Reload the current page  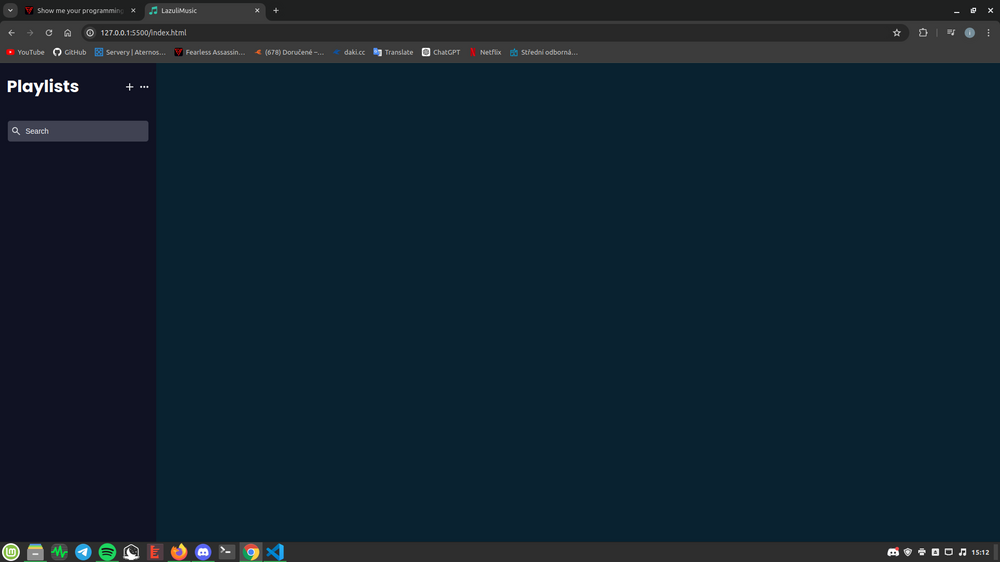48,33
